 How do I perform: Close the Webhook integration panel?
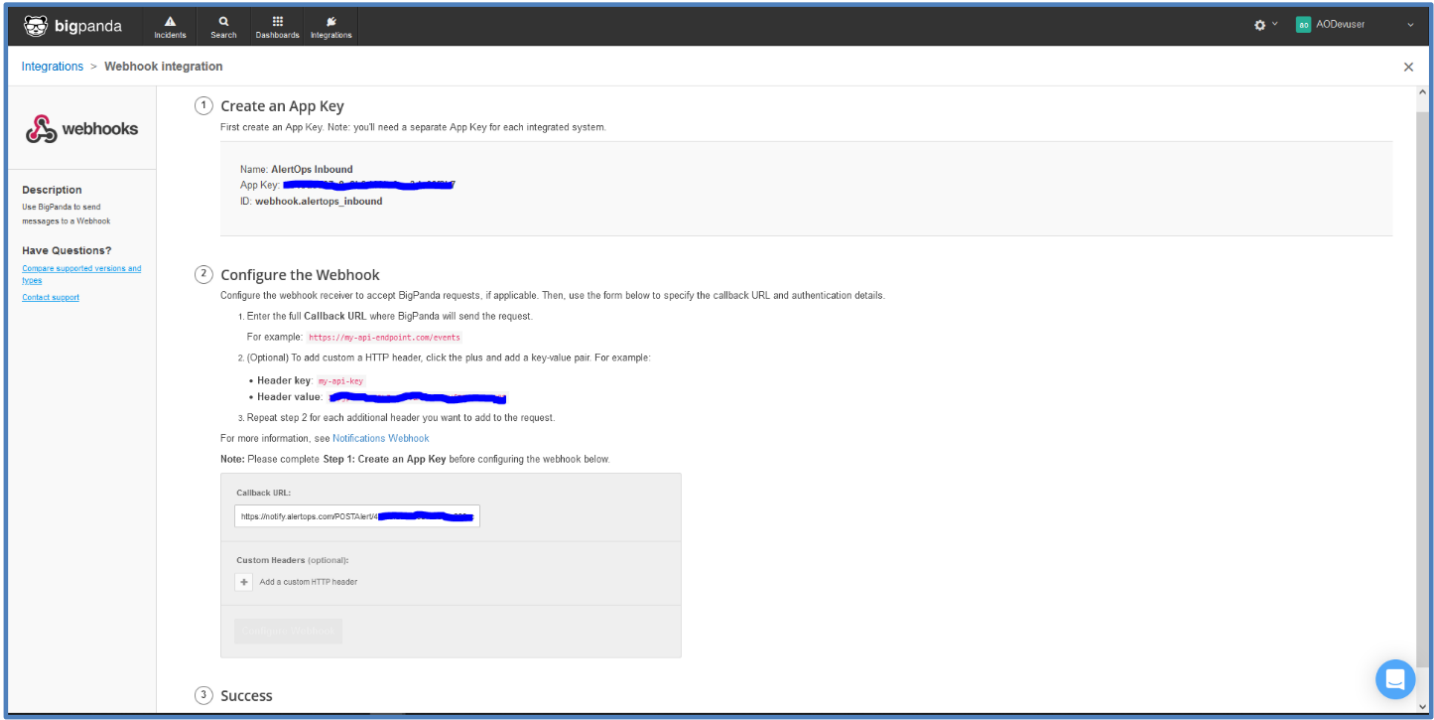(x=1408, y=67)
